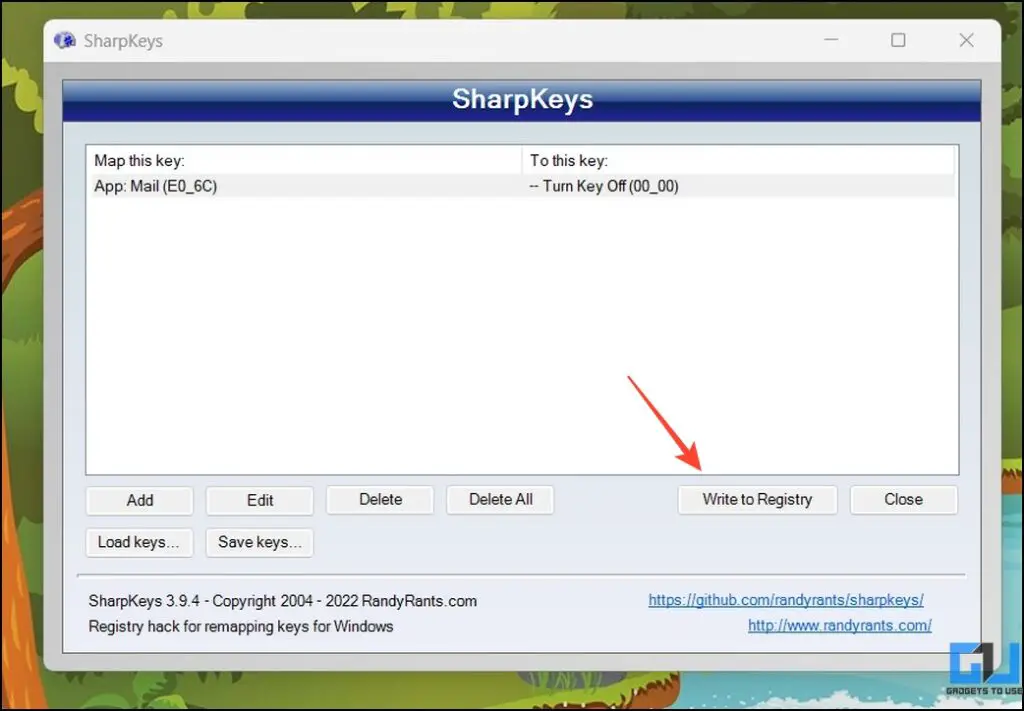Click the SharpKeys version text at bottom
Screen dimensions: 1024x711
click(x=281, y=600)
